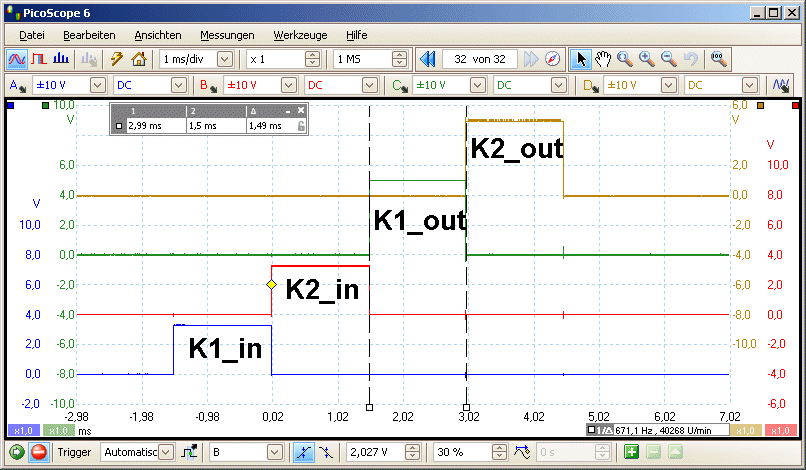The image size is (806, 470).
Task: Toggle falling edge trigger
Action: (326, 452)
